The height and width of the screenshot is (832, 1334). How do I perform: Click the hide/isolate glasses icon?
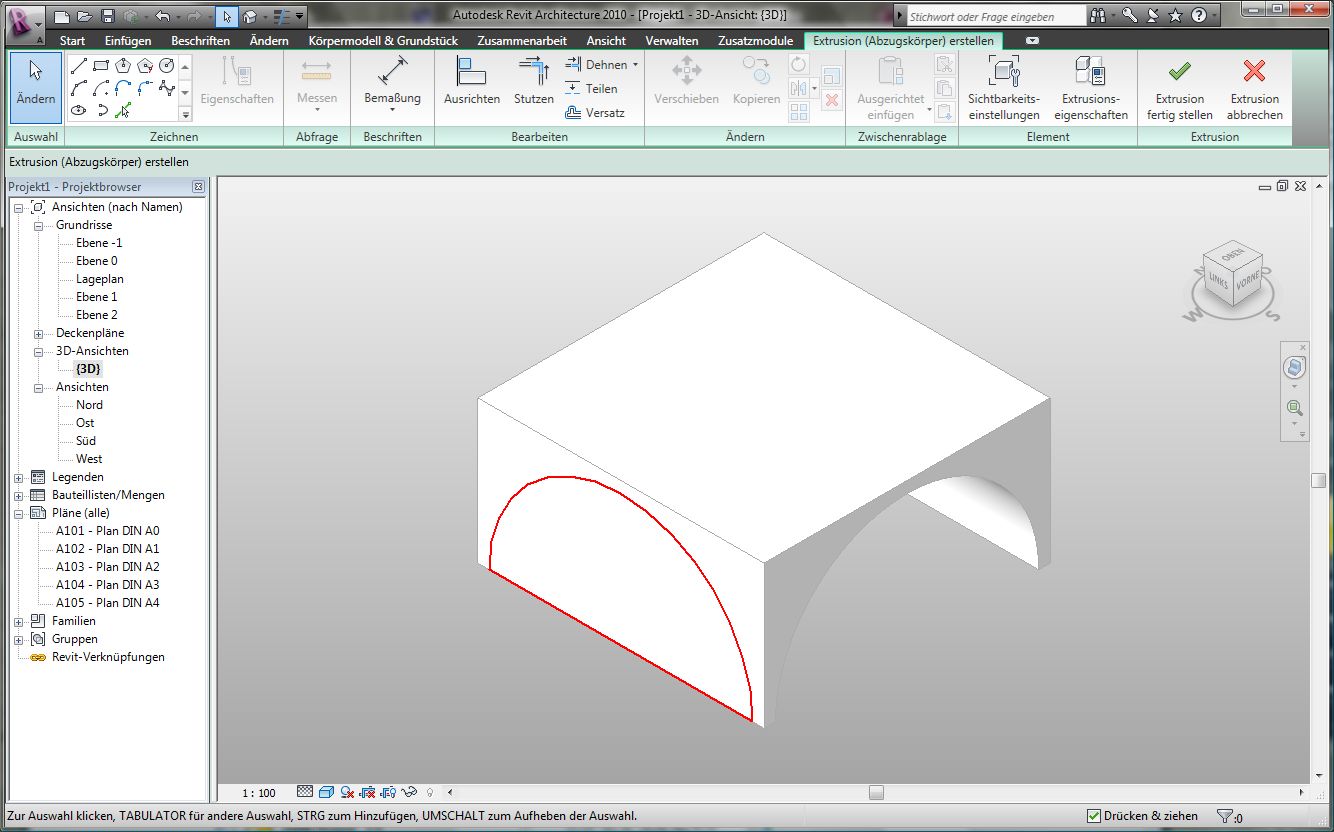[409, 793]
